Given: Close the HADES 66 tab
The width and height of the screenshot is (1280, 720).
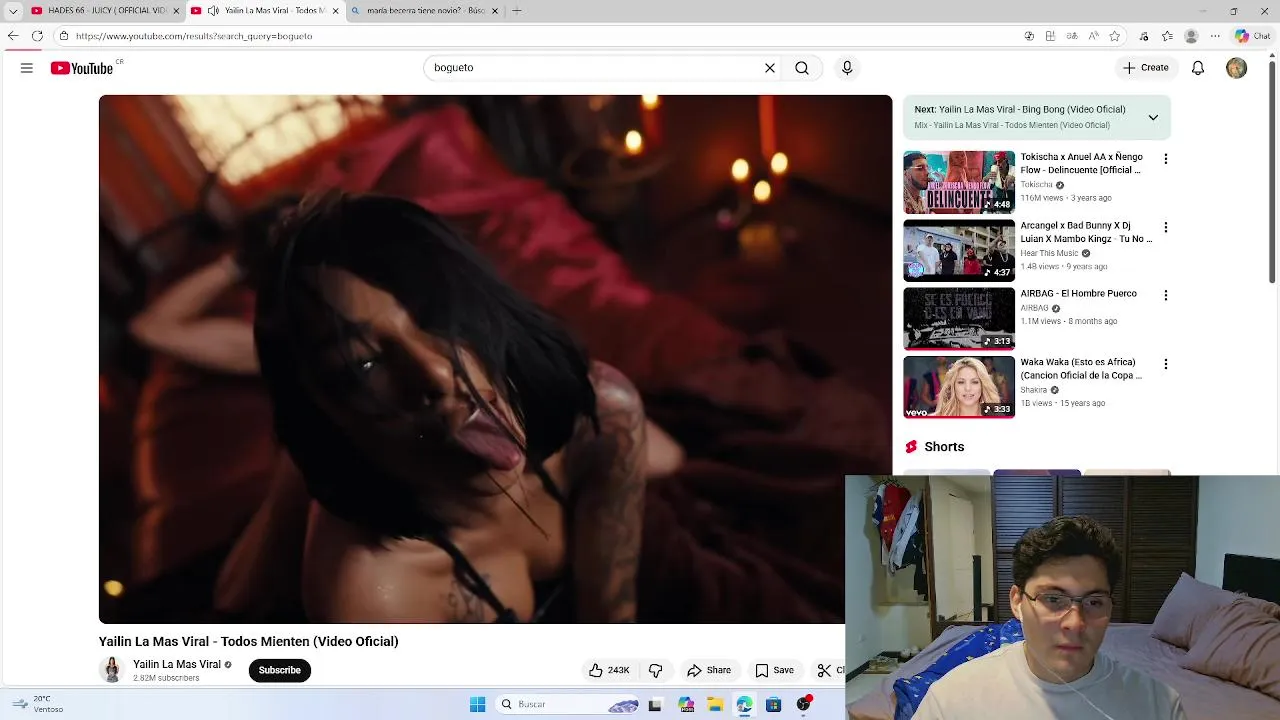Looking at the screenshot, I should (x=176, y=11).
